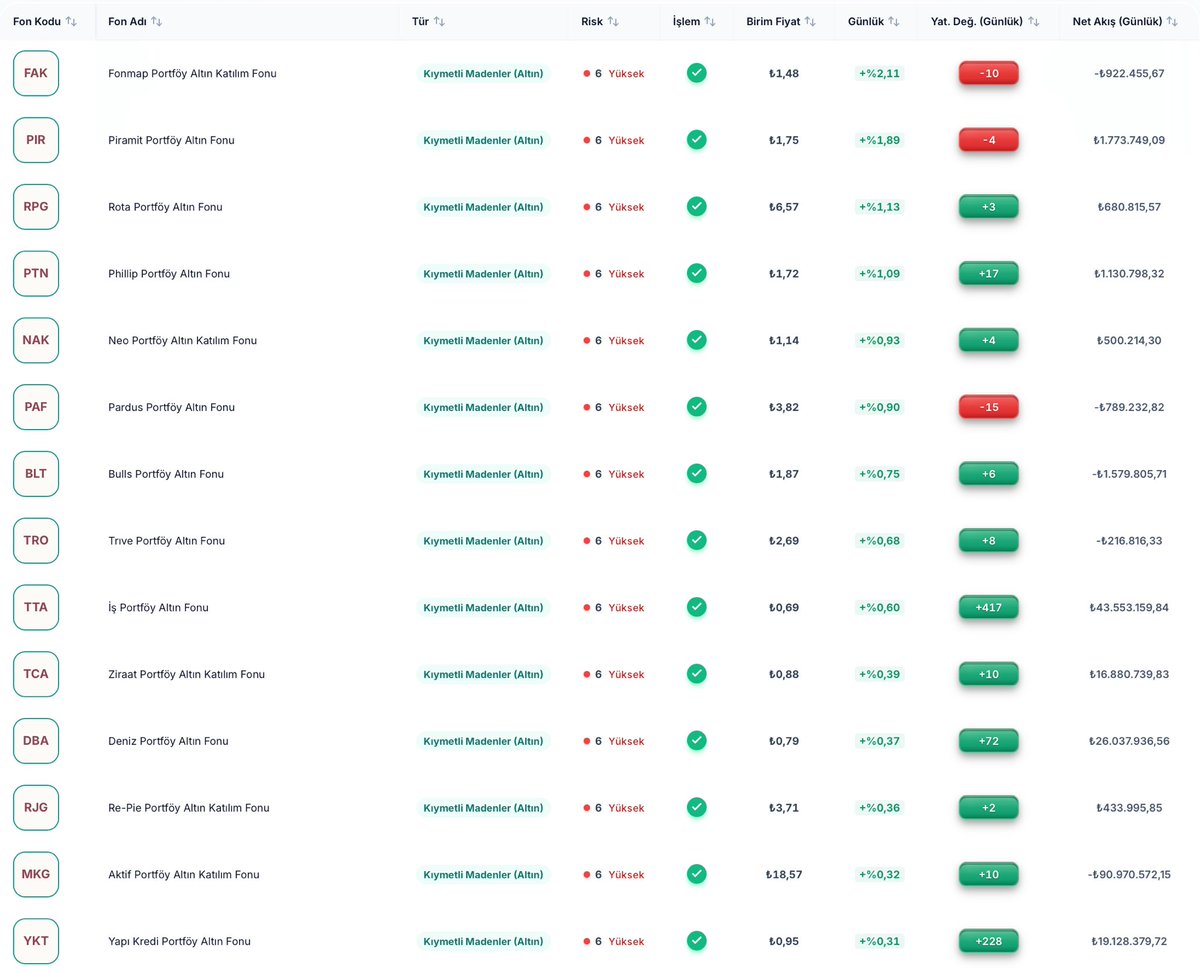1200x973 pixels.
Task: Click İşlem checkmark icon for Deniz fund
Action: 697,740
